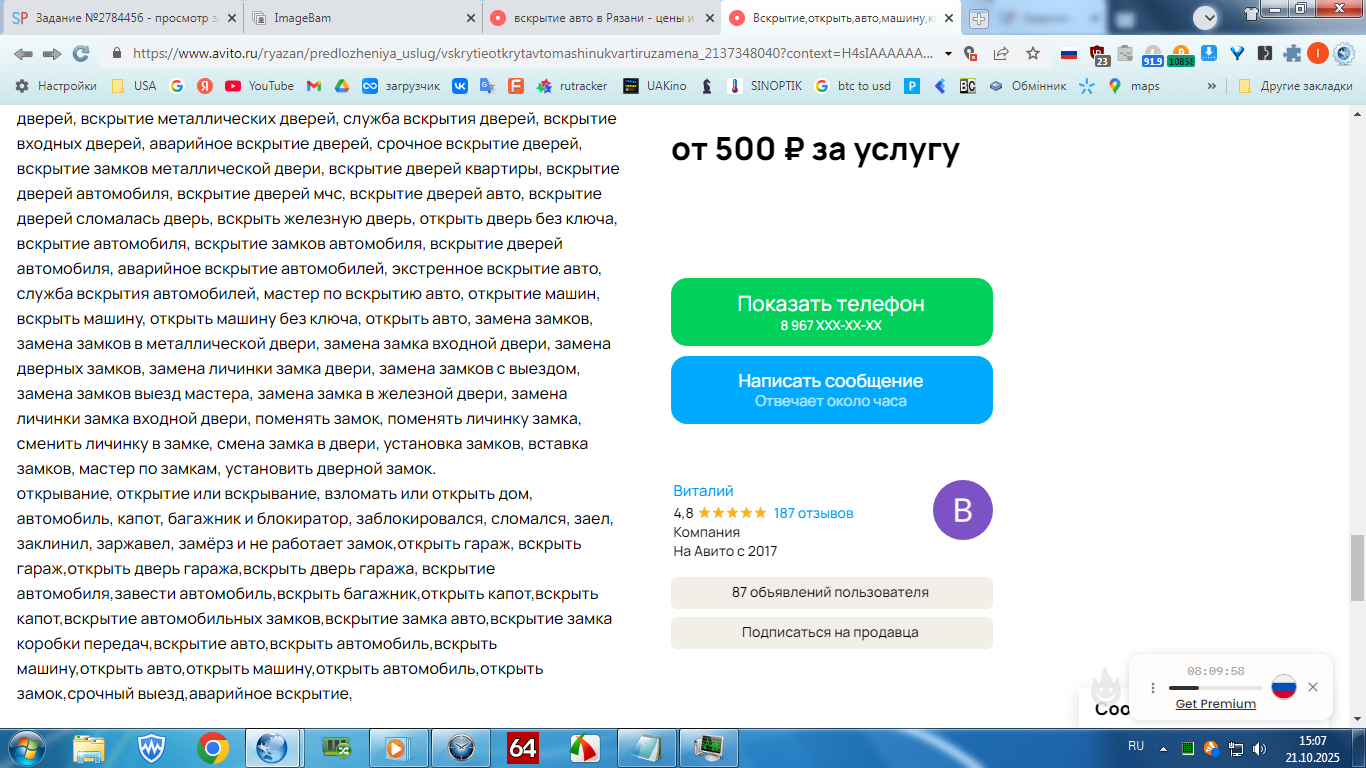Bookmark this page with the star icon
Screen dimensions: 1366x768
point(1033,54)
